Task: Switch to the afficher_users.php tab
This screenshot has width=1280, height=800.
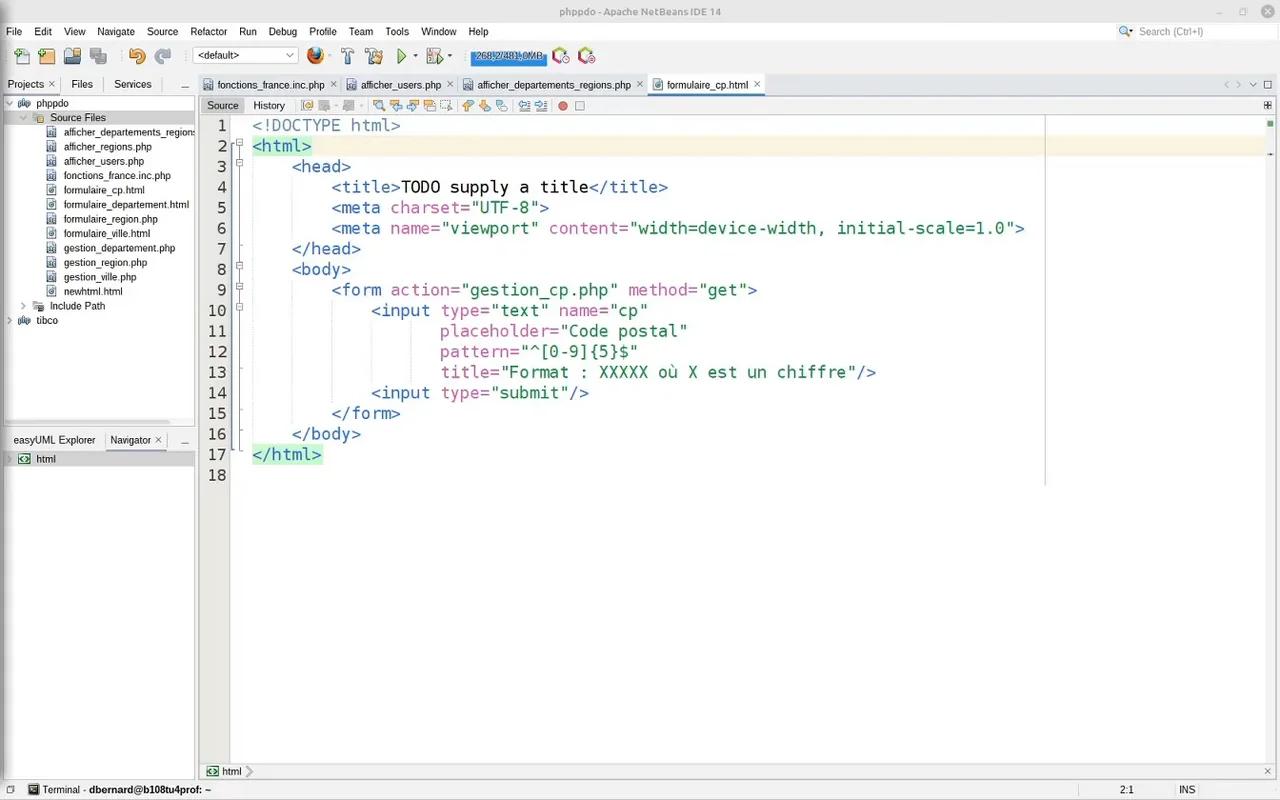Action: (400, 85)
